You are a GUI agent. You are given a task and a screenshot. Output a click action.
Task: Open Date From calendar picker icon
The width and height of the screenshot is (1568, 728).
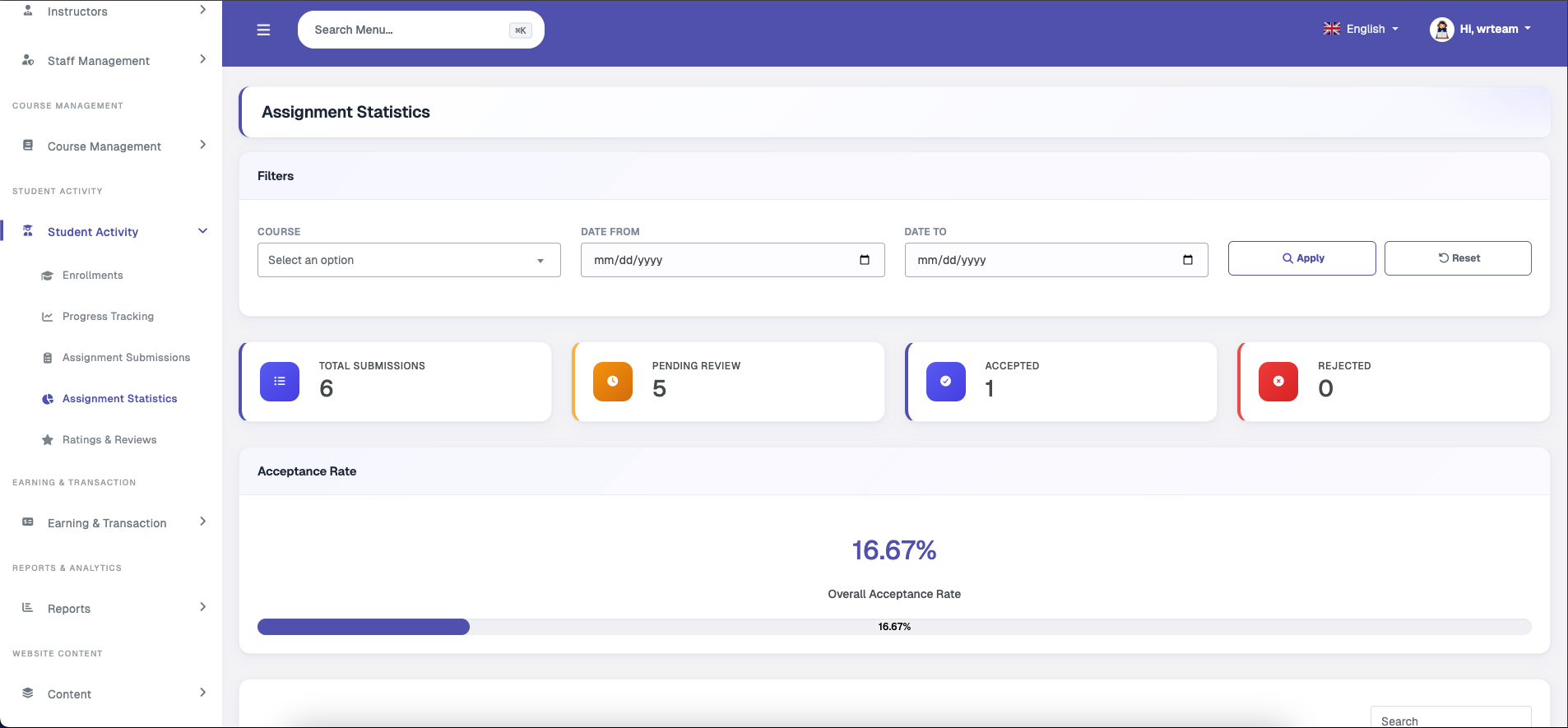tap(865, 260)
